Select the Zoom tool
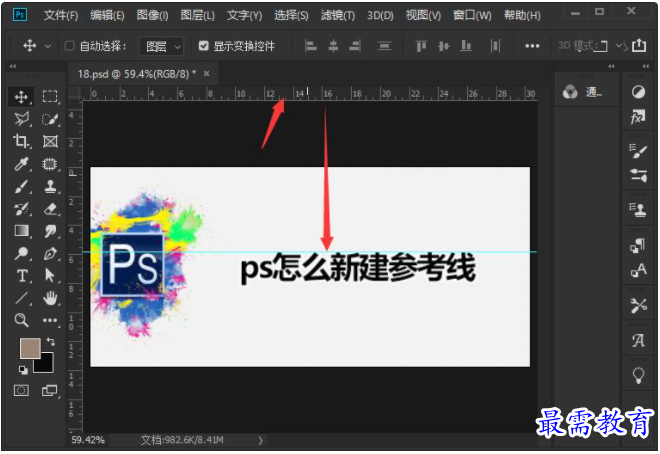Image resolution: width=660 pixels, height=454 pixels. click(21, 321)
